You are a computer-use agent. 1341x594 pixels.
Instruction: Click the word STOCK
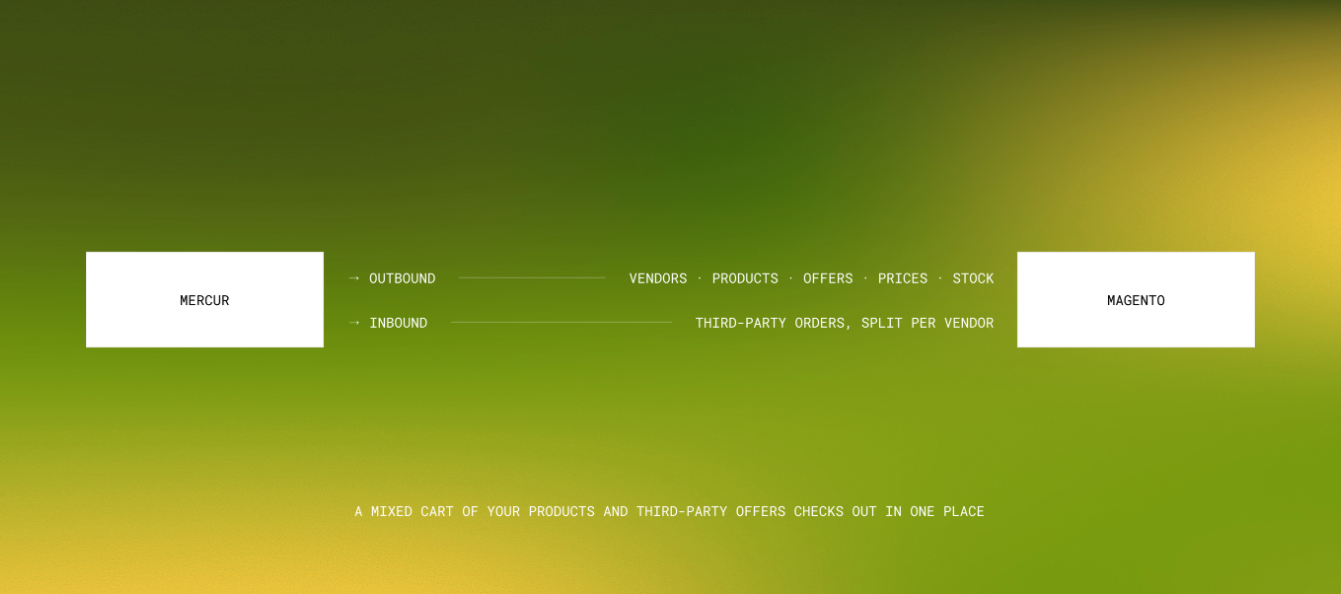[x=973, y=278]
